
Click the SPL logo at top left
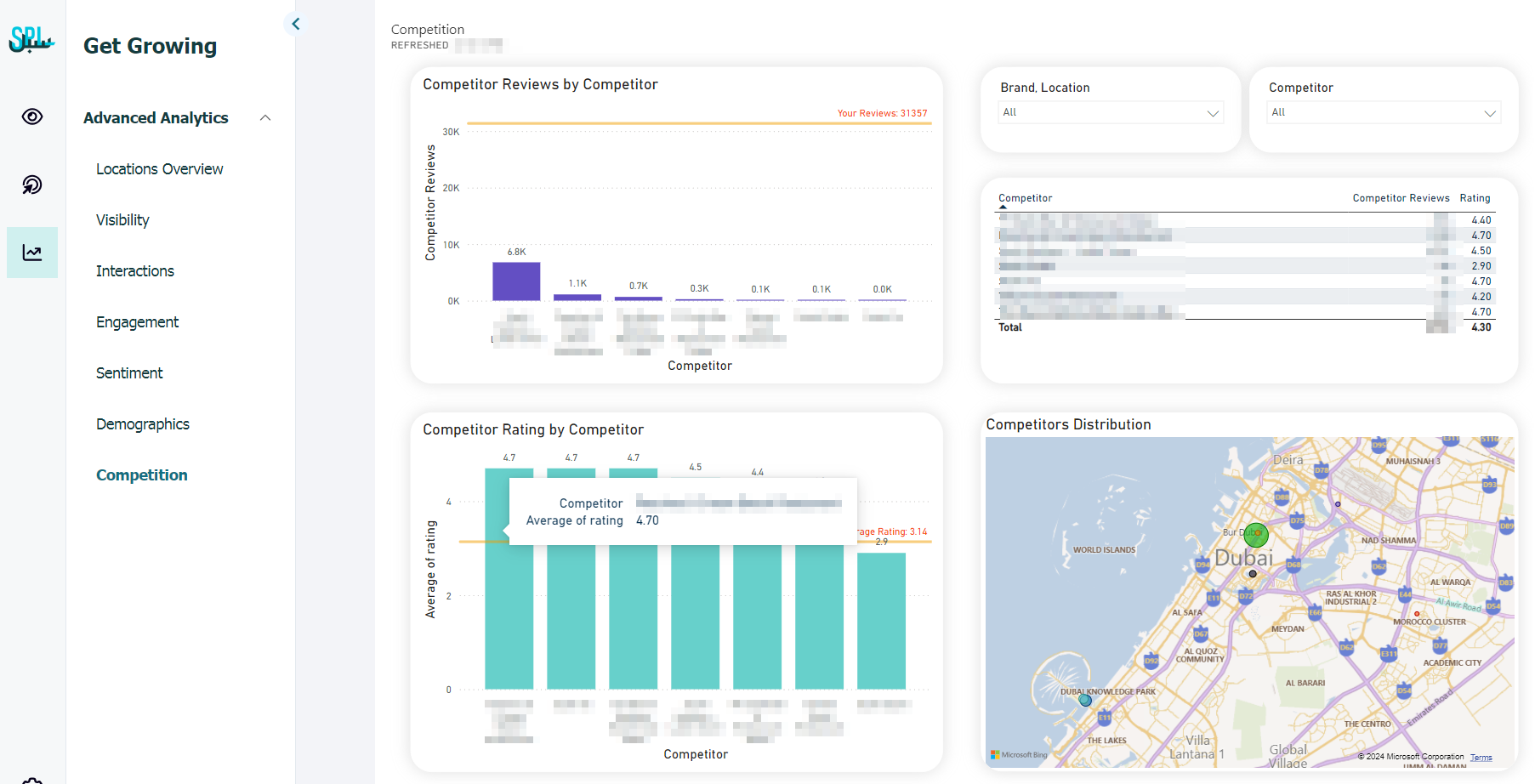click(31, 39)
